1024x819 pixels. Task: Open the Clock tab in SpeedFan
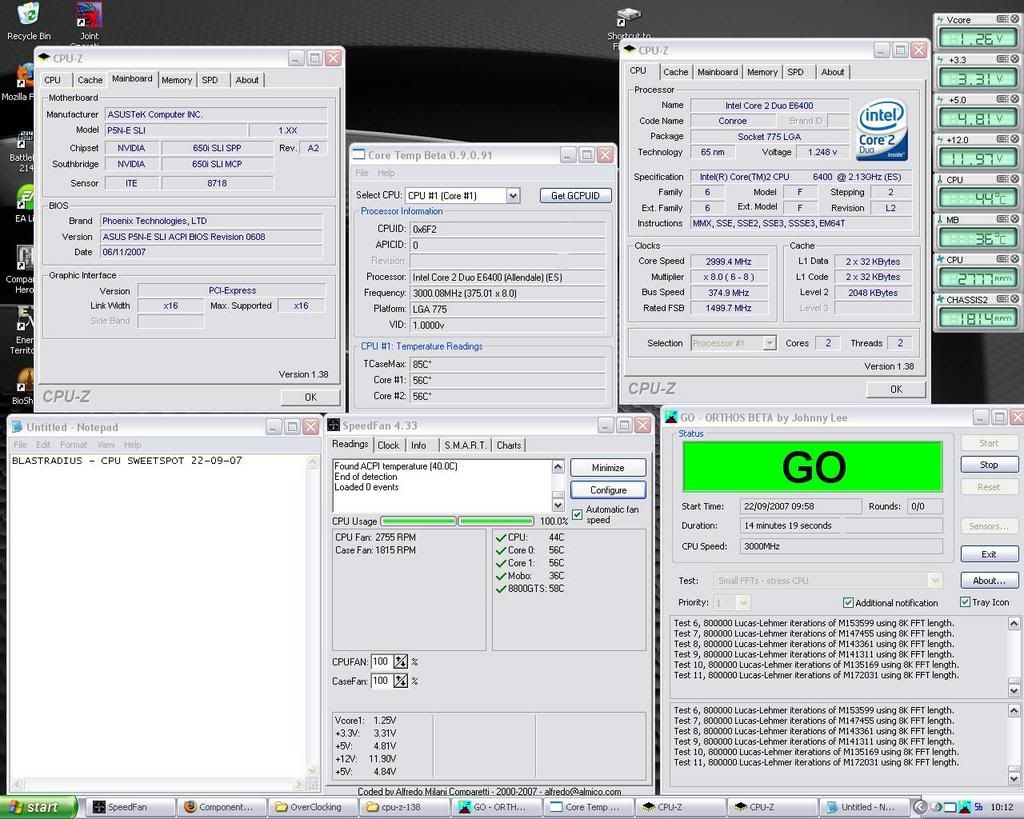pos(388,445)
